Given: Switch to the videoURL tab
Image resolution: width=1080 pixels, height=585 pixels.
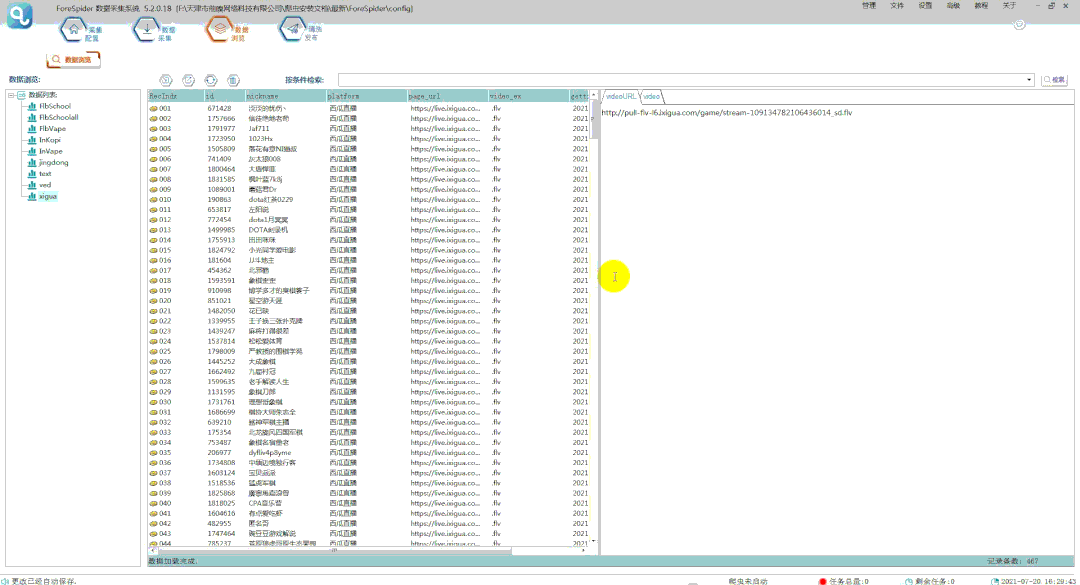Looking at the screenshot, I should click(621, 96).
